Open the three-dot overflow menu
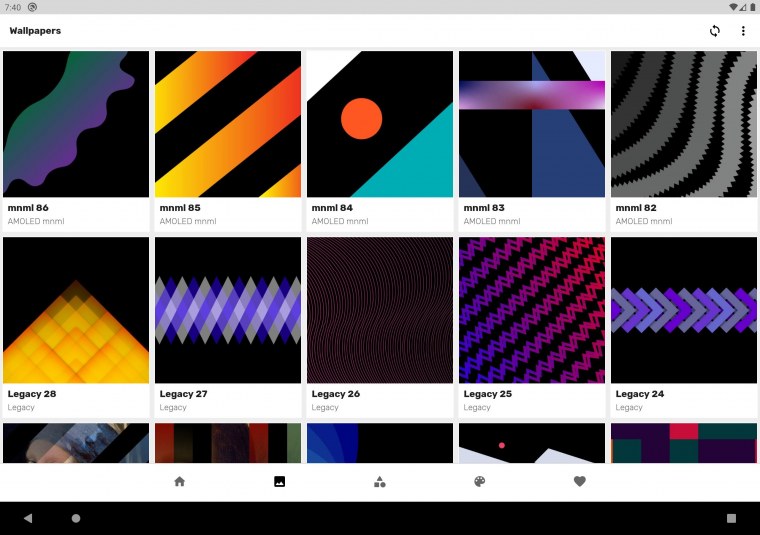The width and height of the screenshot is (760, 535). click(743, 31)
